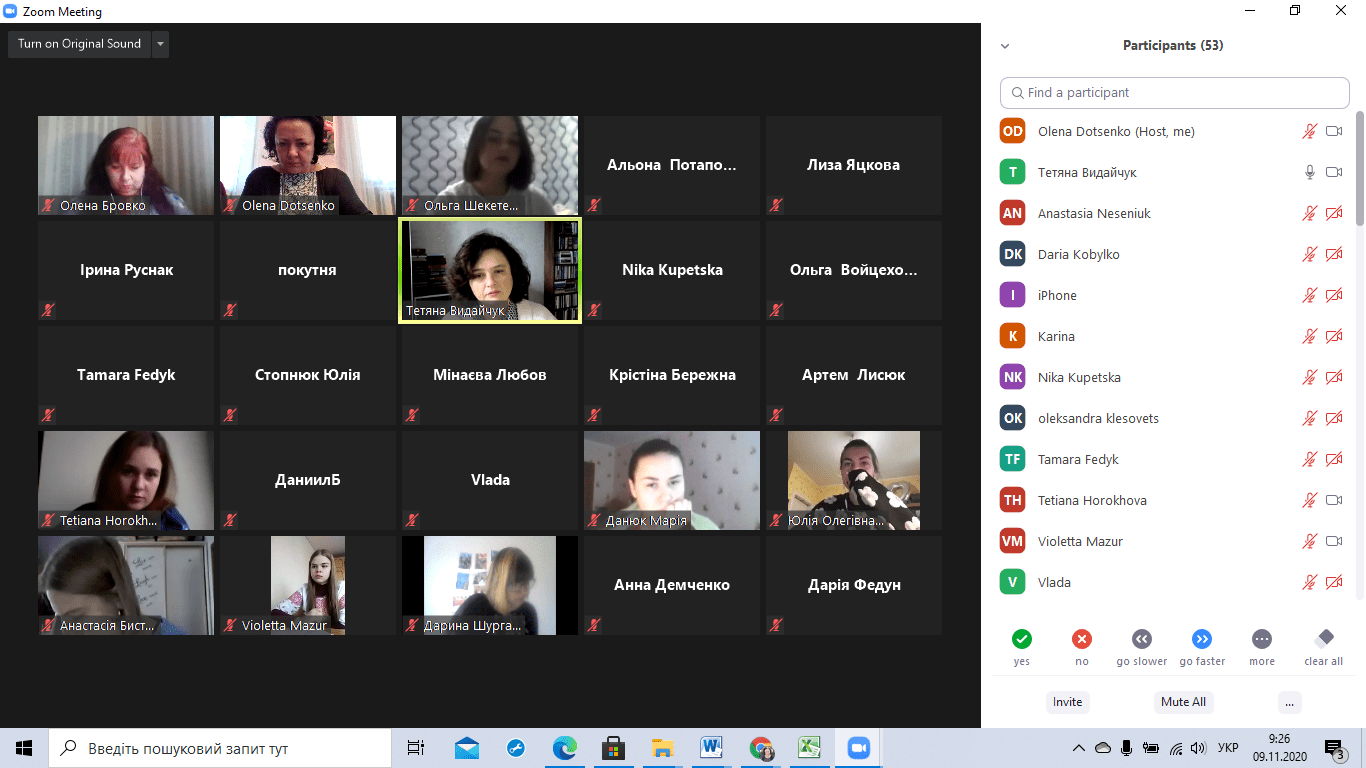
Task: Select Violetta Mazur in the participants list
Action: 1080,541
